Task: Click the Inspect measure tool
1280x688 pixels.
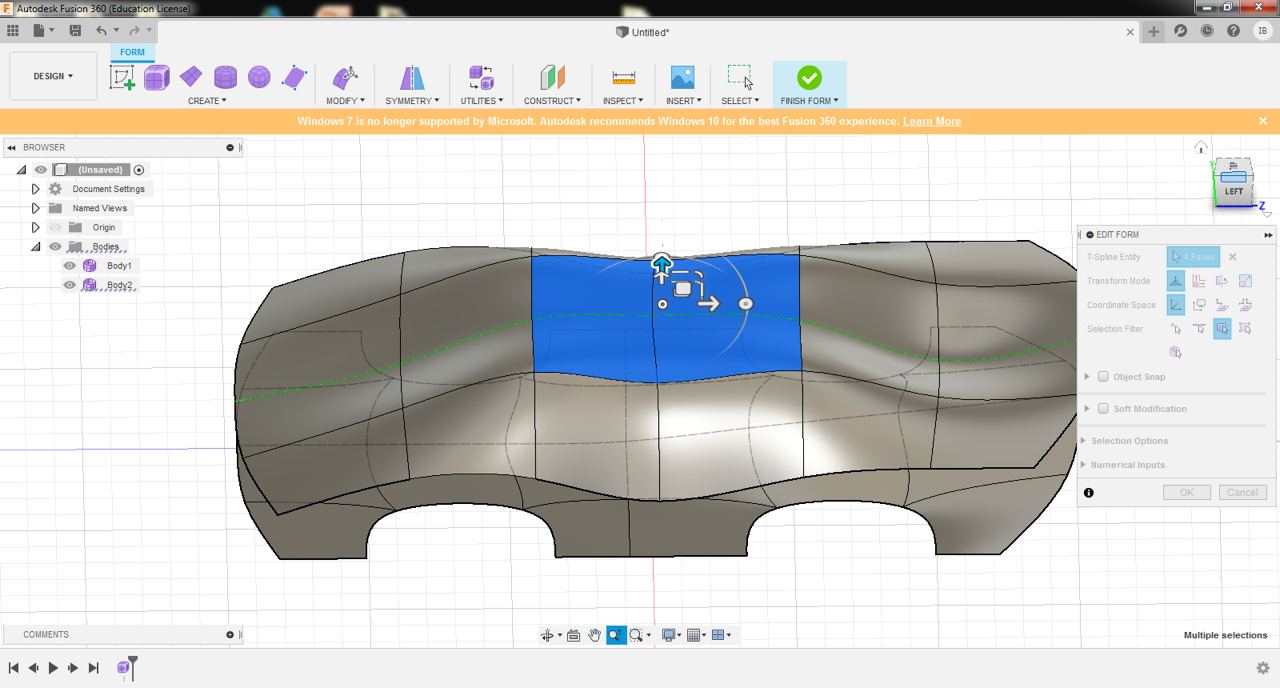Action: coord(623,77)
